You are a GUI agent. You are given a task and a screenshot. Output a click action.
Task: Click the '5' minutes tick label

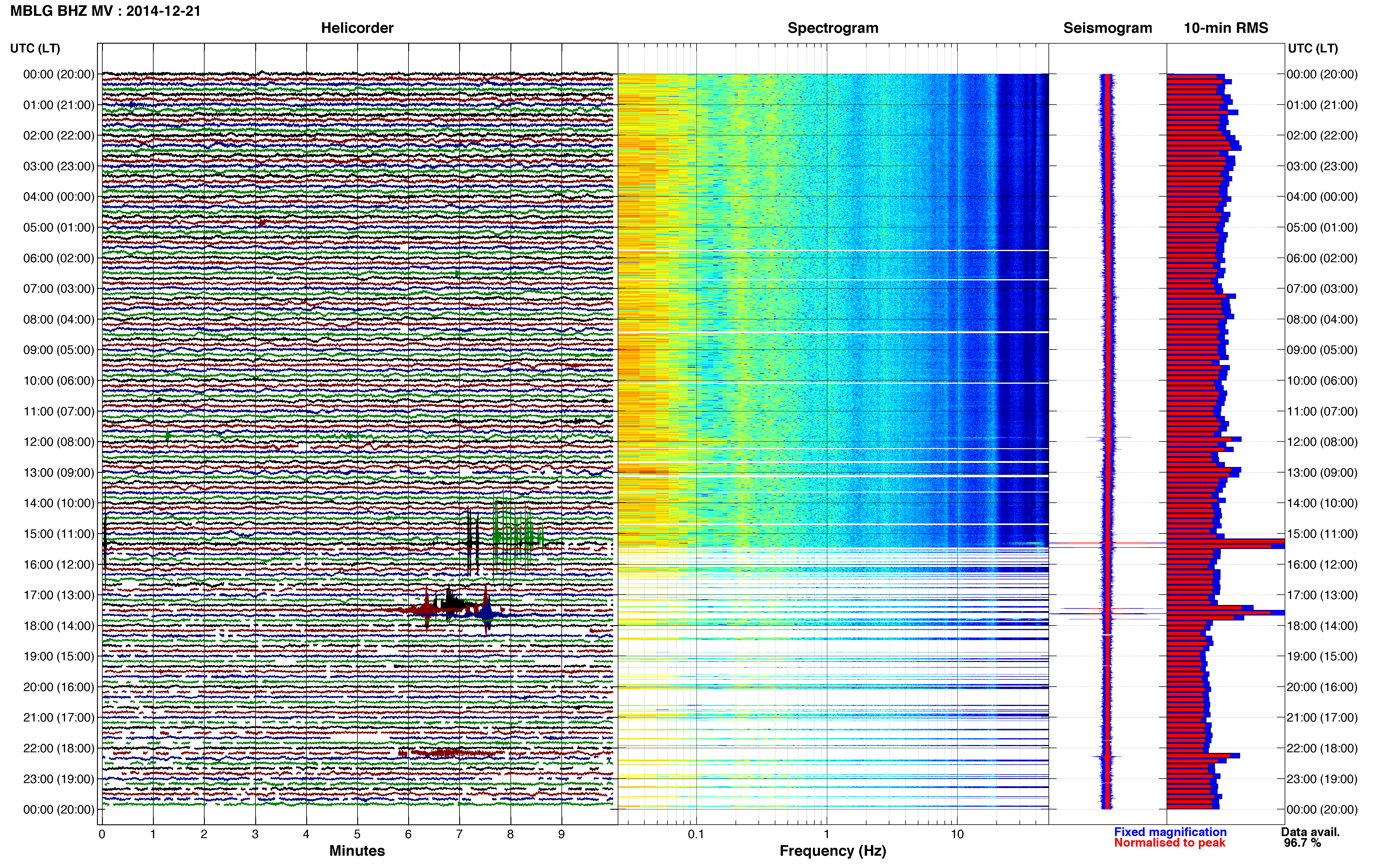coord(357,834)
